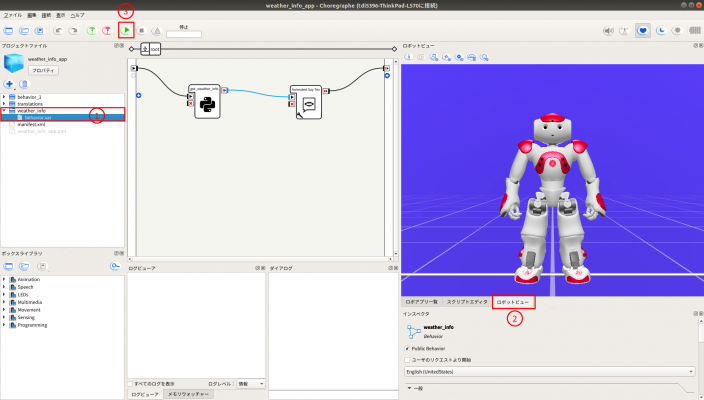704x400 pixels.
Task: Click the robot volume speaker icon
Action: [x=608, y=31]
